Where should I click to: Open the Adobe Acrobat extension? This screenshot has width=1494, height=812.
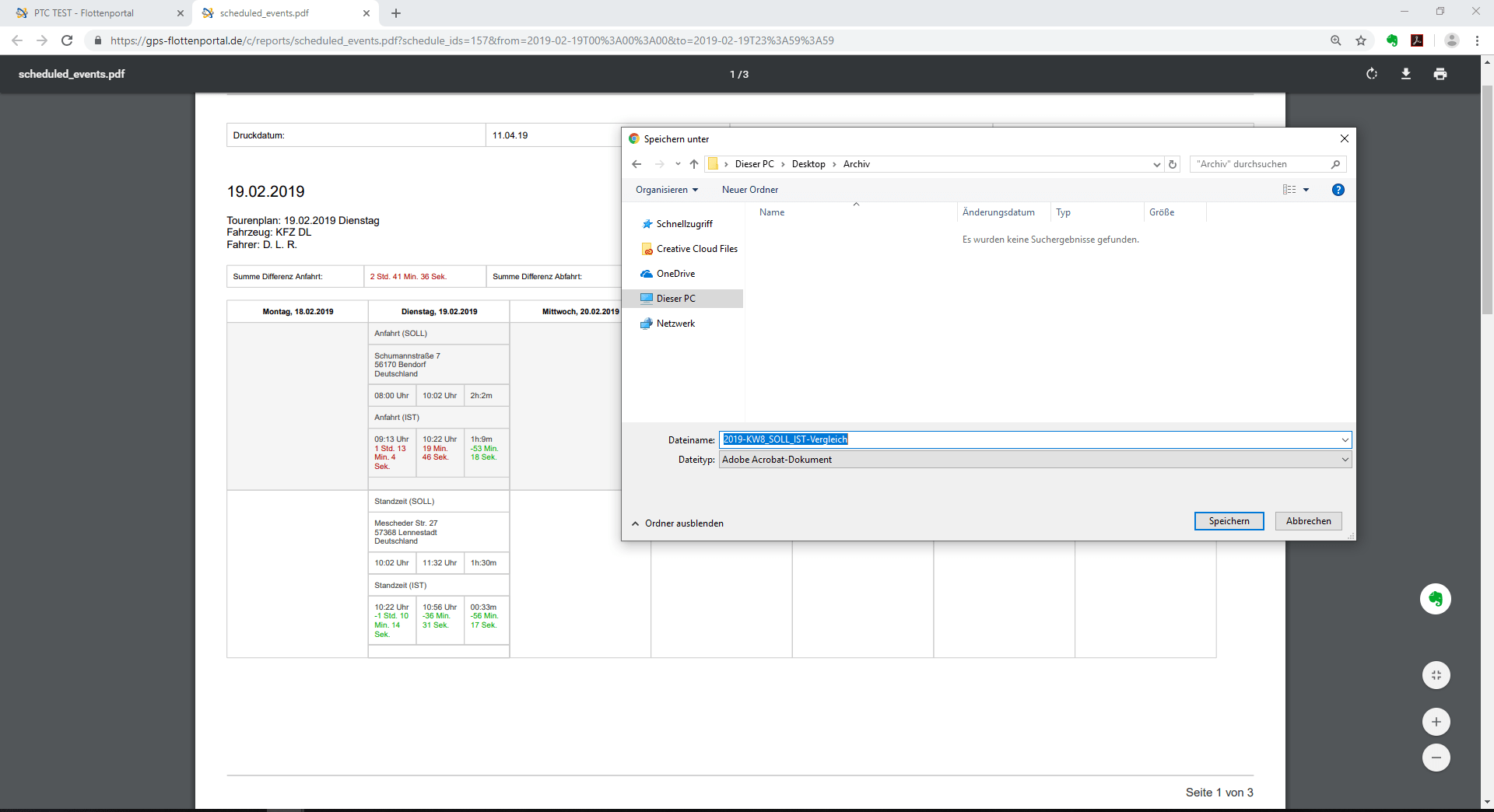coord(1417,40)
